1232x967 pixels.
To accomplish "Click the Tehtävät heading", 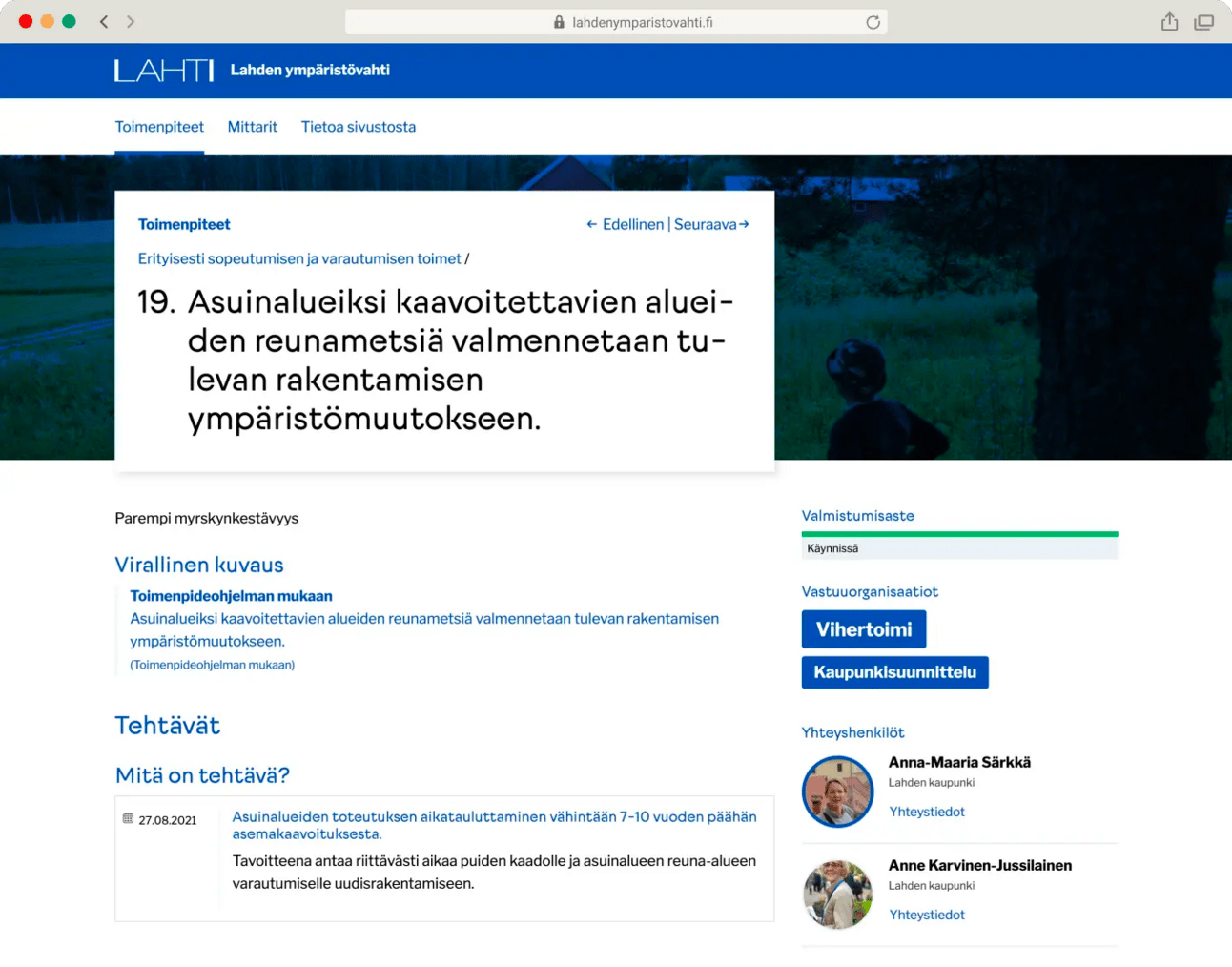I will pyautogui.click(x=168, y=726).
